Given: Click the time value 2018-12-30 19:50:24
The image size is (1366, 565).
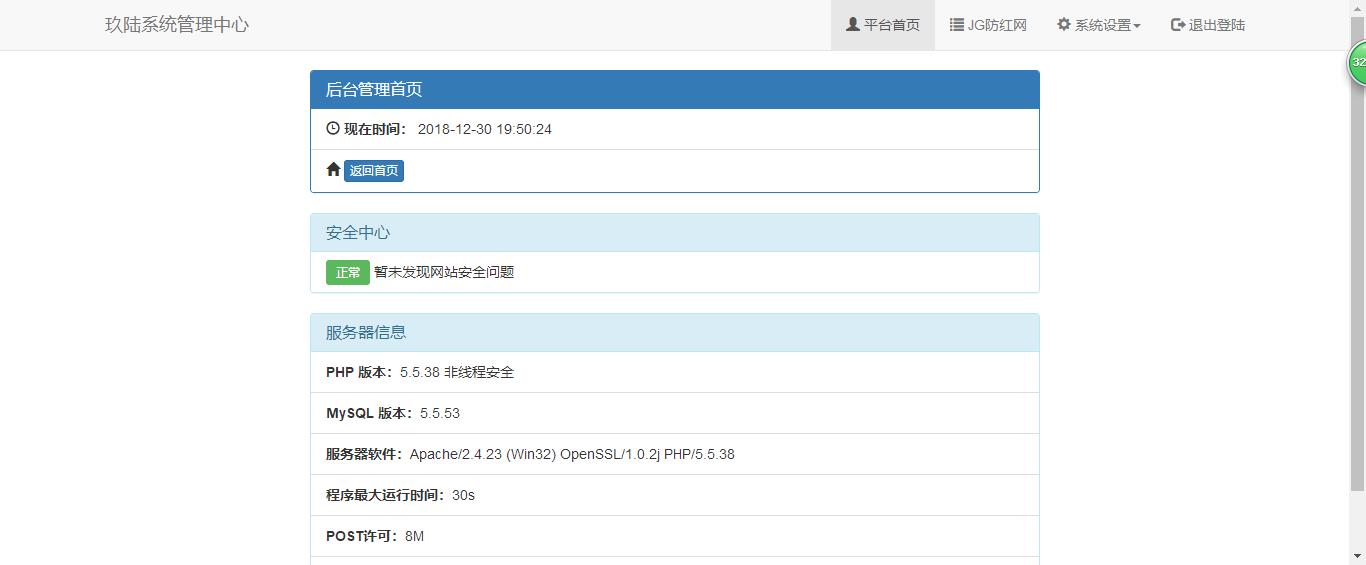Looking at the screenshot, I should coord(485,129).
